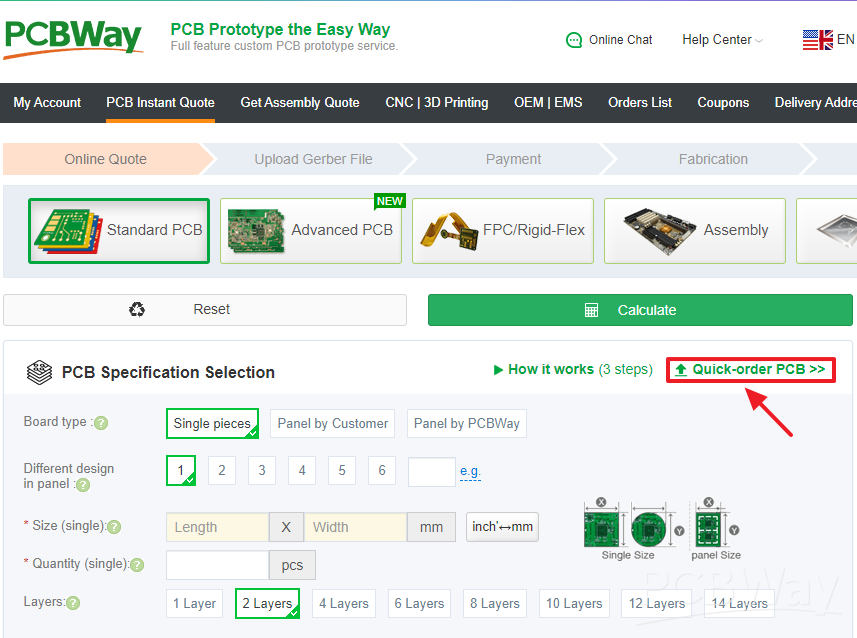This screenshot has width=857, height=638.
Task: Open Quick-order PCB page
Action: click(x=750, y=369)
